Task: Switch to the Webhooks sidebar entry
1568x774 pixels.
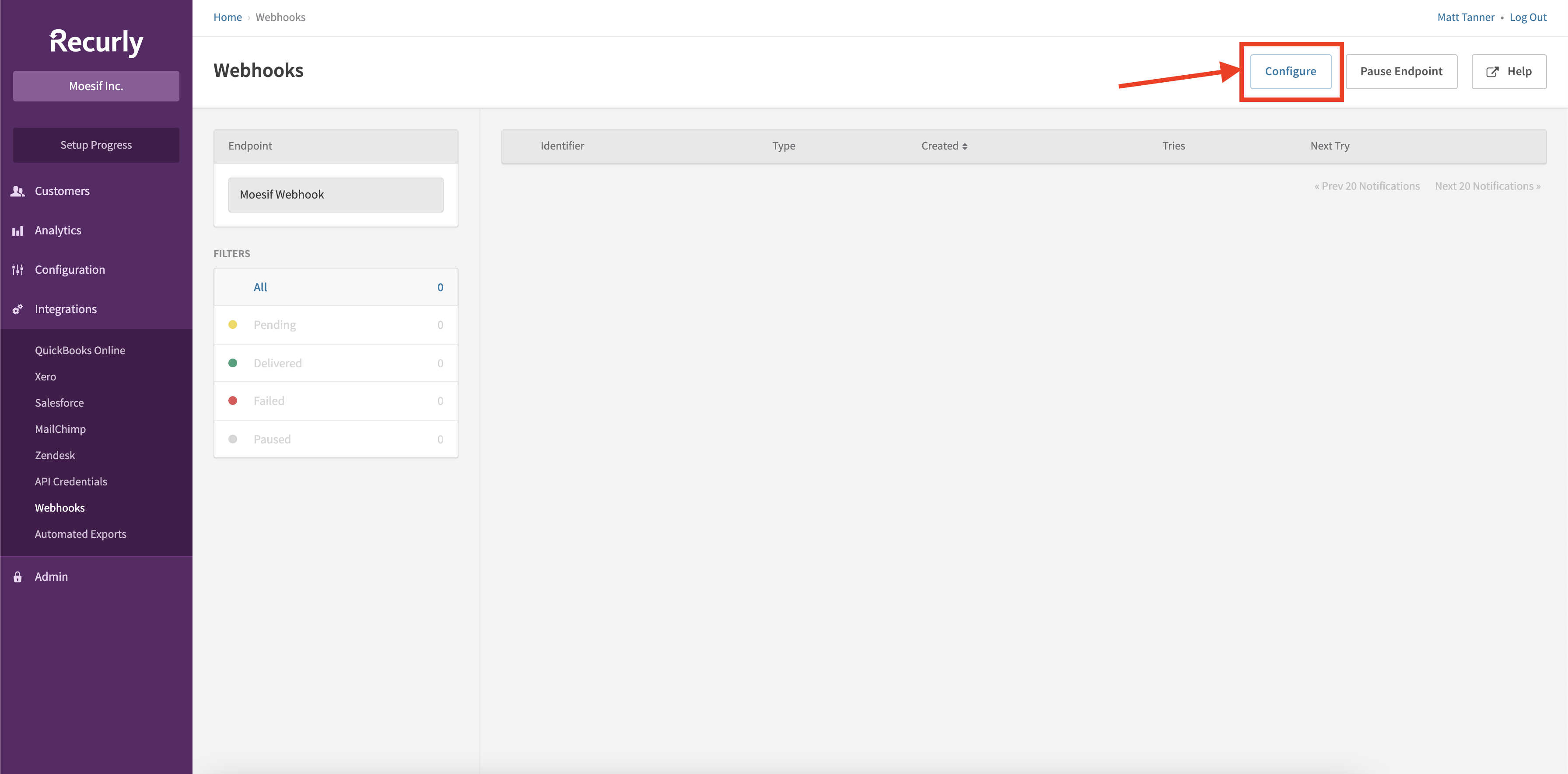Action: [59, 508]
